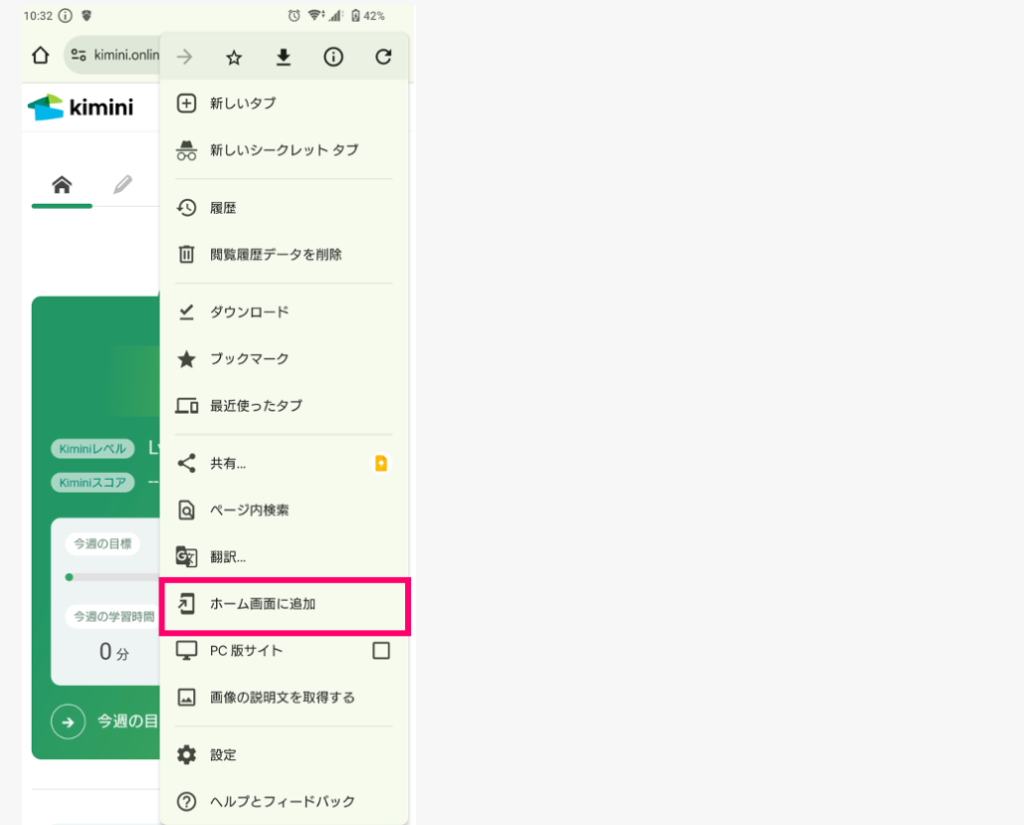This screenshot has height=825, width=1024.
Task: Open 翻訳... menu entry
Action: click(x=227, y=557)
